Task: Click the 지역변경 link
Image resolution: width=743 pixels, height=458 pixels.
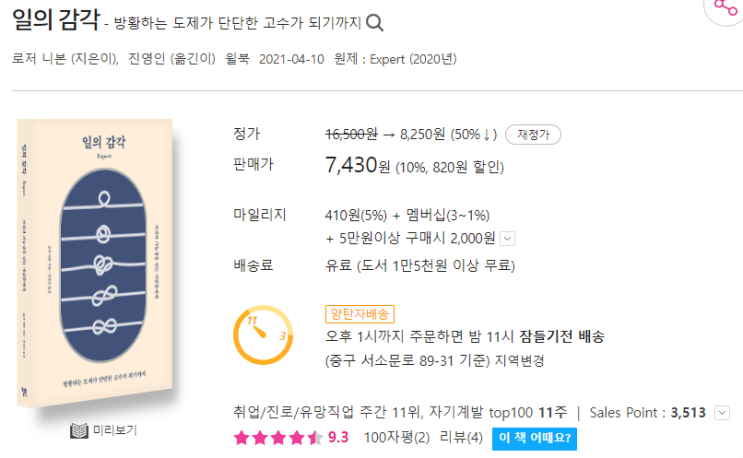Action: pos(521,360)
